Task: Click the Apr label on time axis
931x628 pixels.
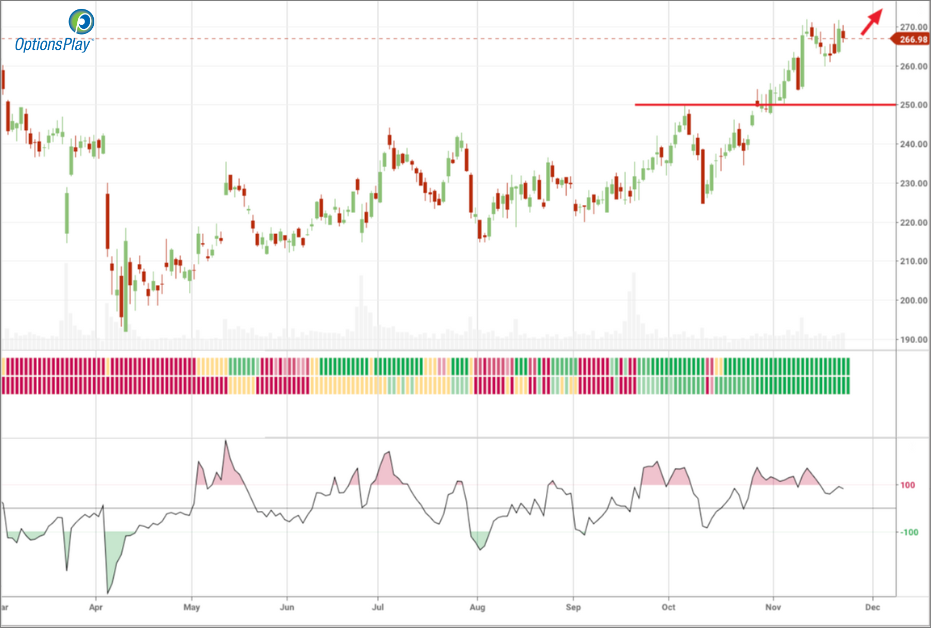Action: point(96,606)
